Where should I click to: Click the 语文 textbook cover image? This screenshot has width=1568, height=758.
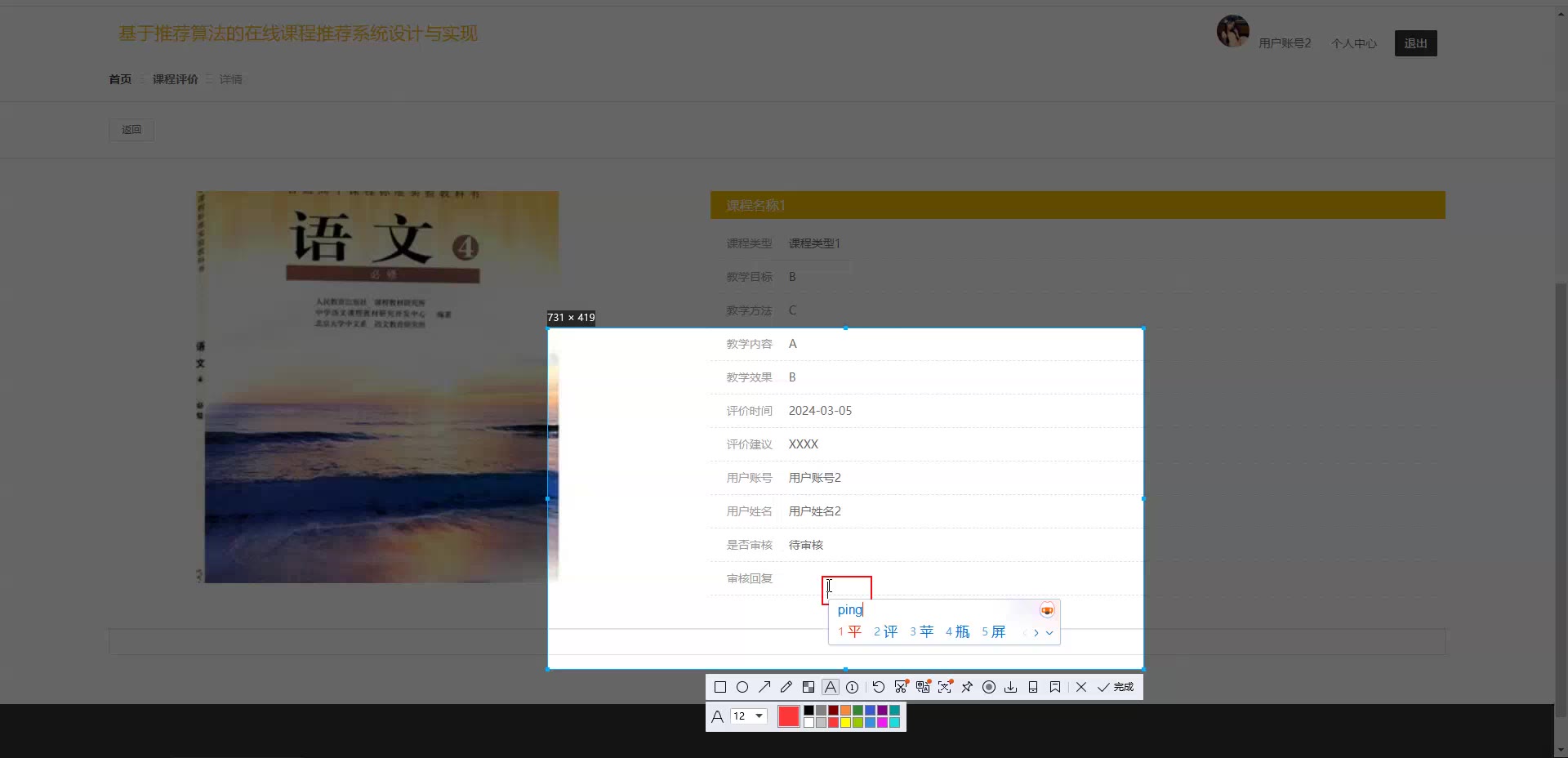pos(377,386)
